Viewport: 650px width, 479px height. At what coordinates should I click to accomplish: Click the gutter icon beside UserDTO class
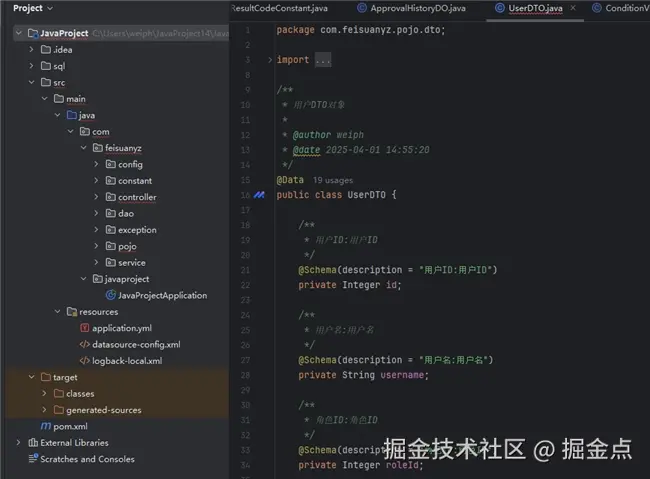(x=259, y=195)
